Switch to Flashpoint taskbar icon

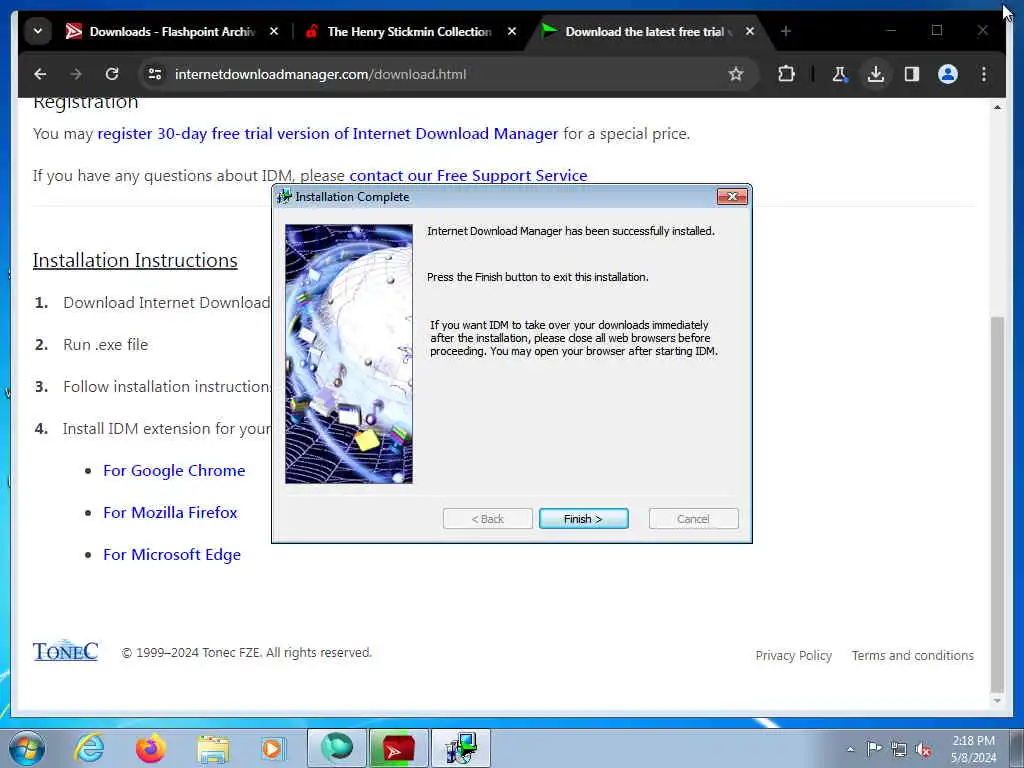click(x=398, y=748)
